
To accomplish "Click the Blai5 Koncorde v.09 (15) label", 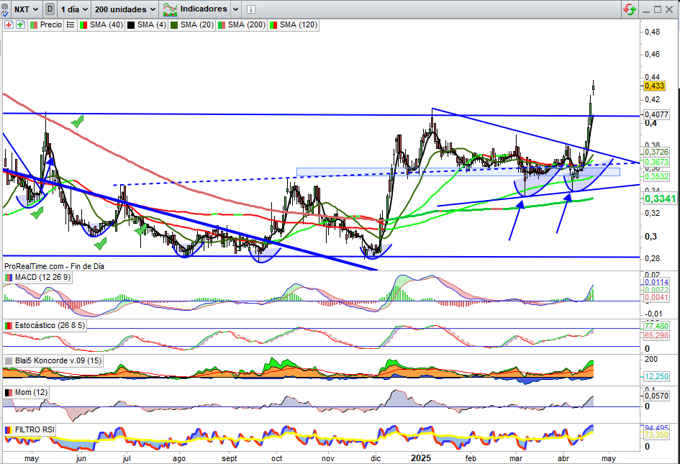I will coord(58,361).
